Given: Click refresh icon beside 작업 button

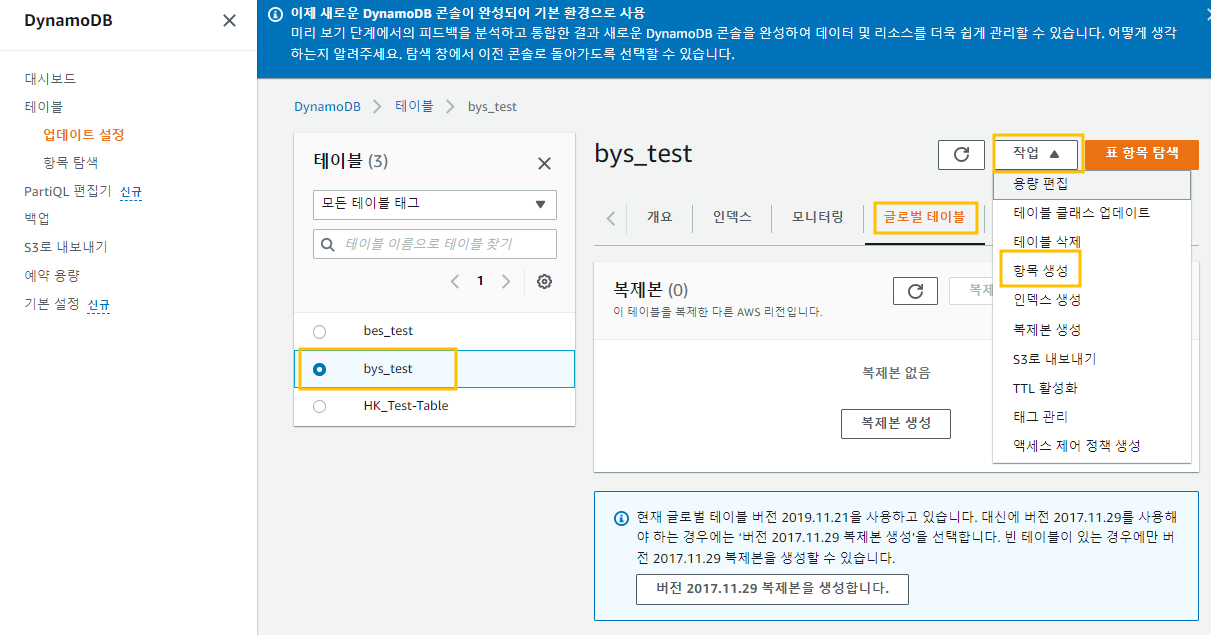Looking at the screenshot, I should click(x=961, y=155).
